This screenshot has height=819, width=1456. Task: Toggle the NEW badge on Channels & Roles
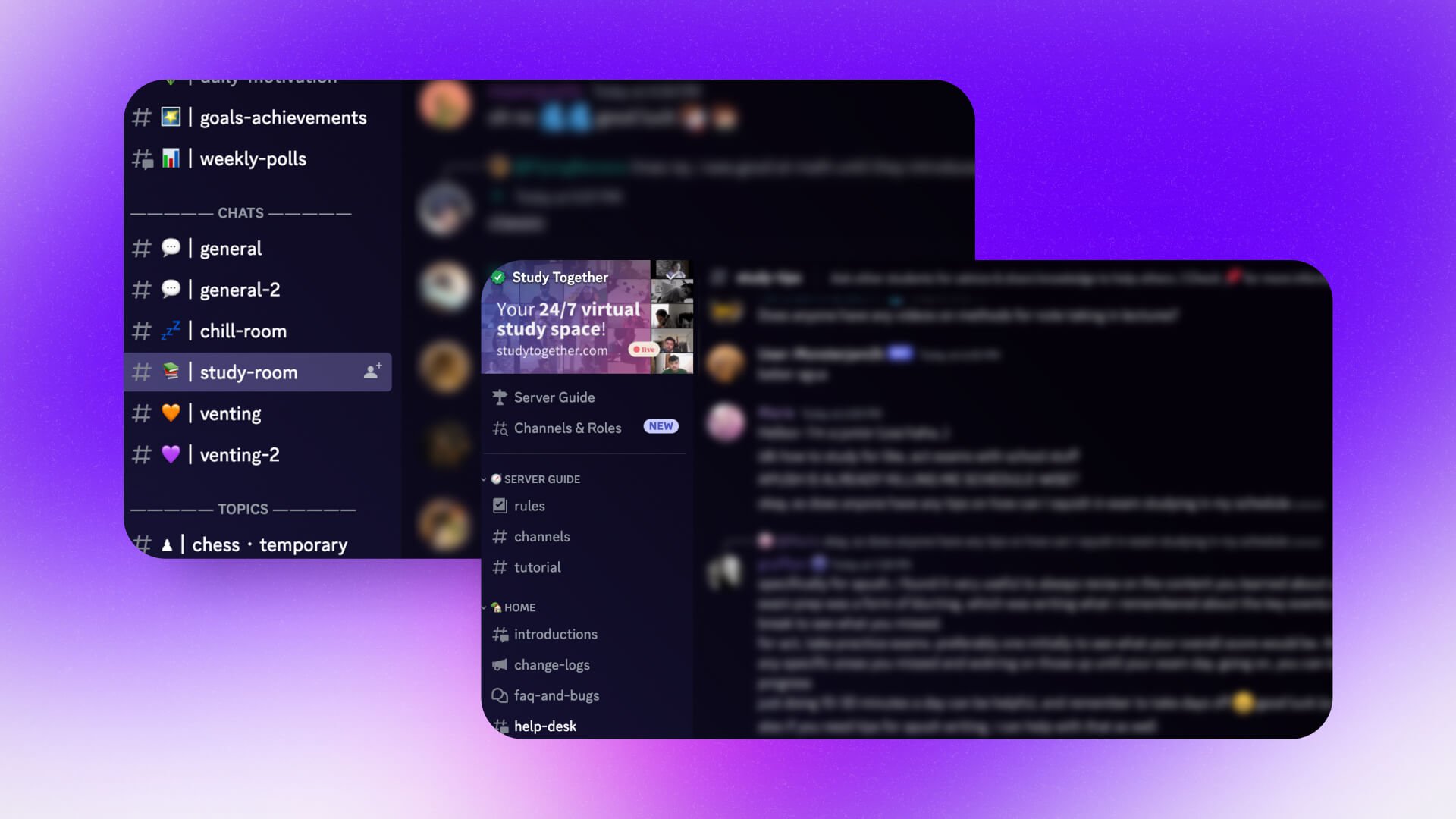click(660, 427)
